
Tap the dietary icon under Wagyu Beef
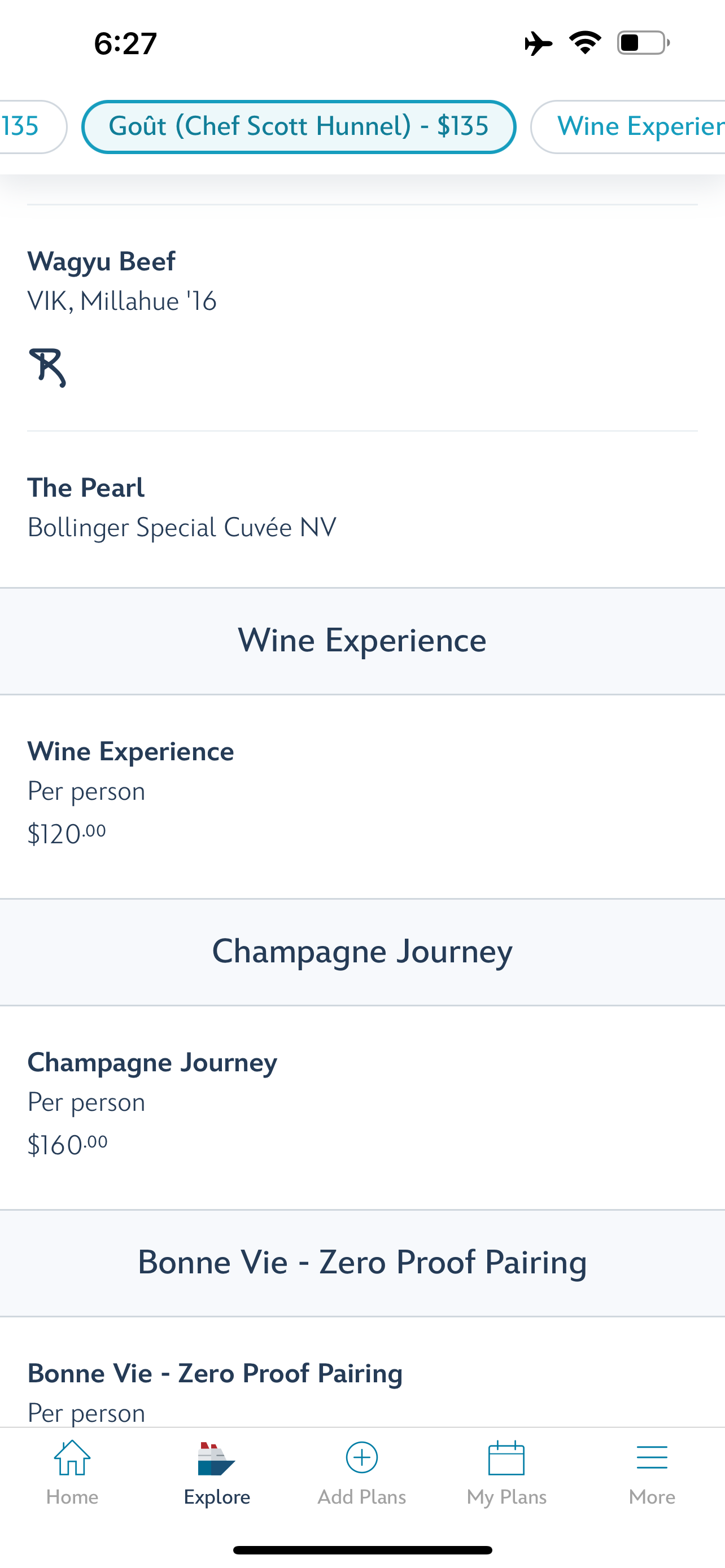coord(47,367)
